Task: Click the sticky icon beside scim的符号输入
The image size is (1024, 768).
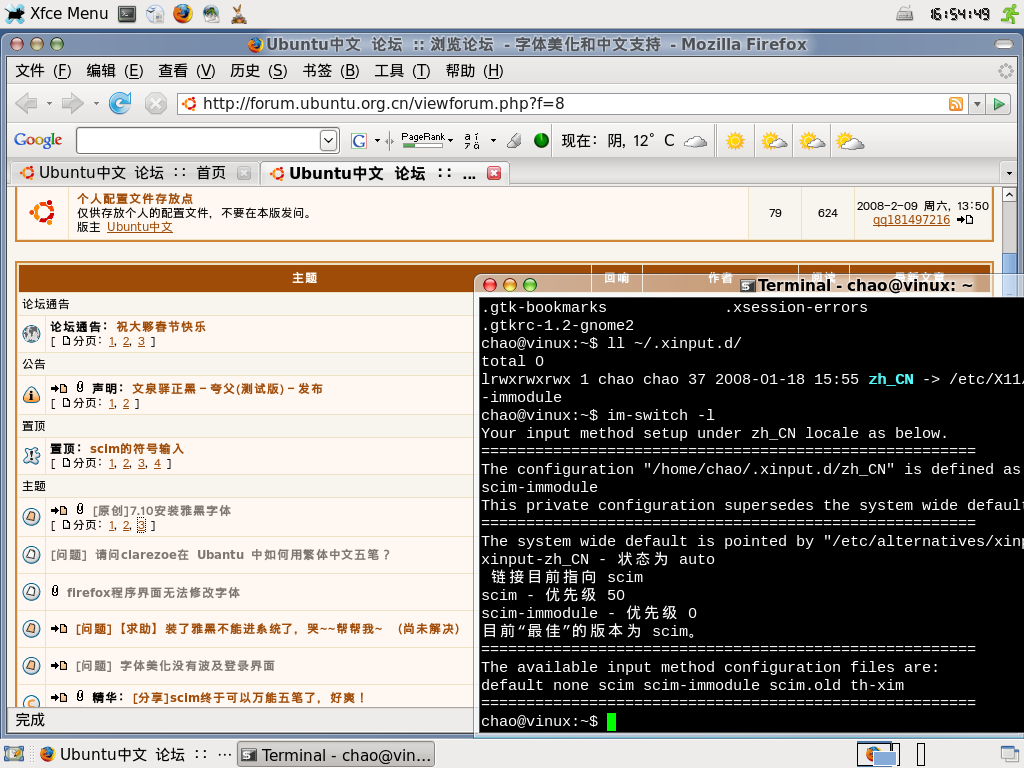Action: point(31,455)
